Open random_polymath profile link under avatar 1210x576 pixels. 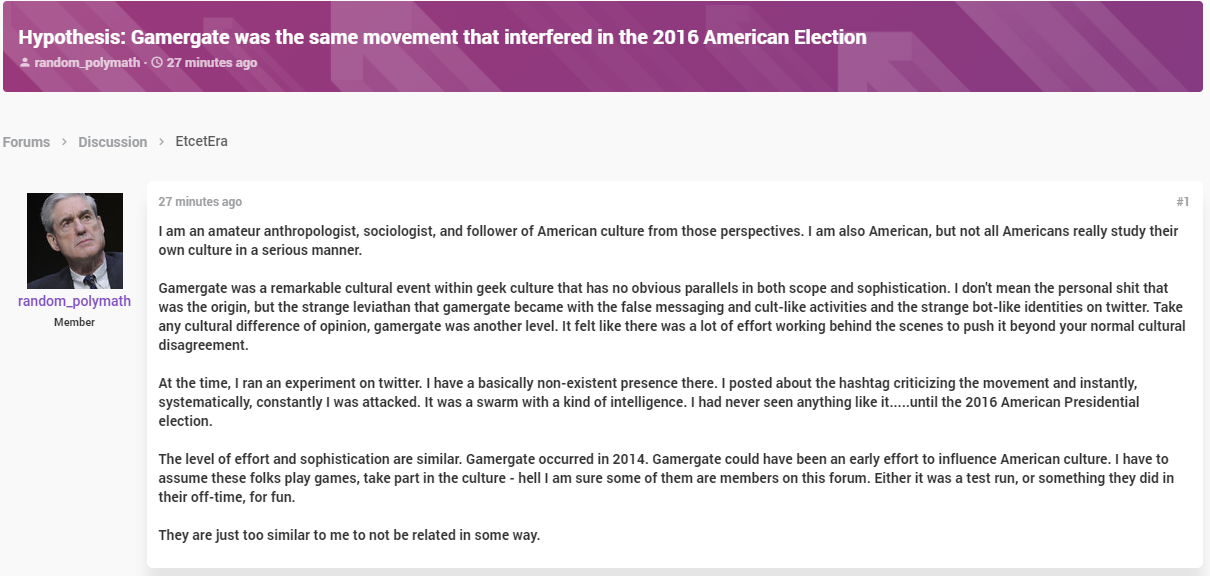pyautogui.click(x=75, y=301)
